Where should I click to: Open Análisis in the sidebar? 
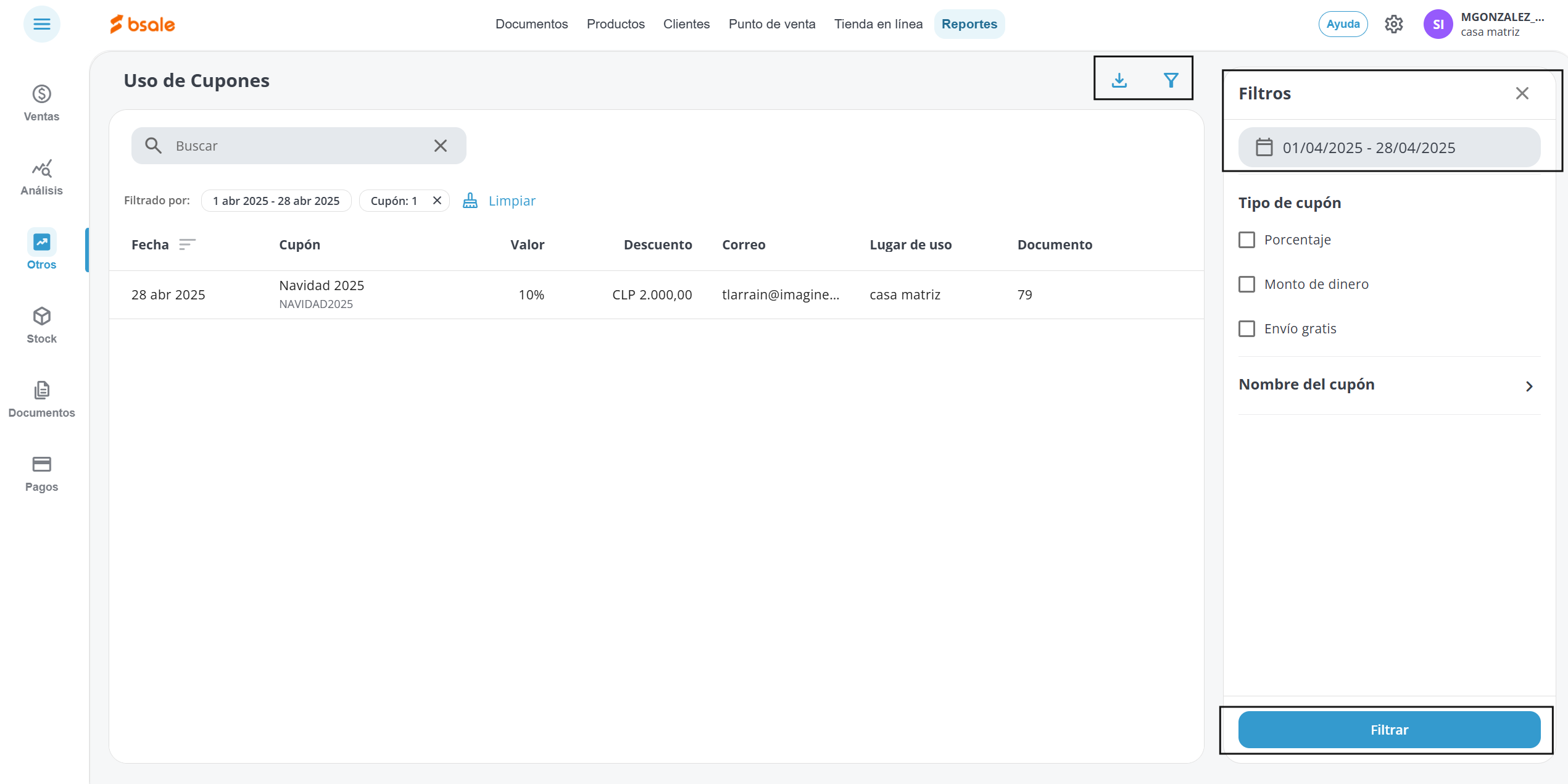(41, 177)
